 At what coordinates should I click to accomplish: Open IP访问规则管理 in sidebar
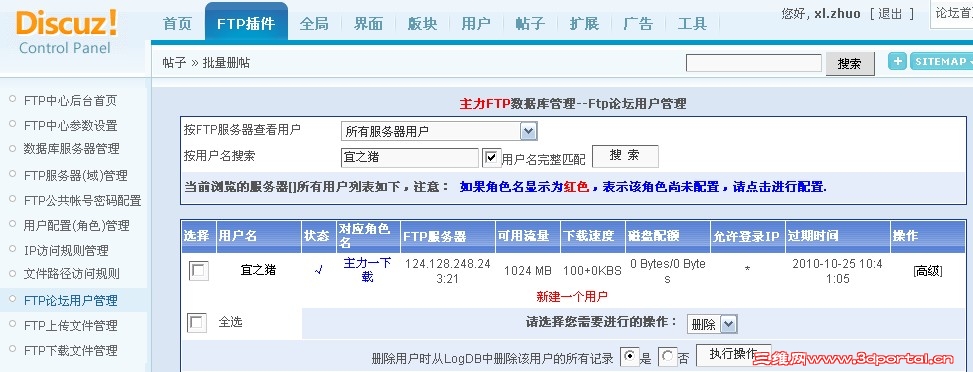66,251
